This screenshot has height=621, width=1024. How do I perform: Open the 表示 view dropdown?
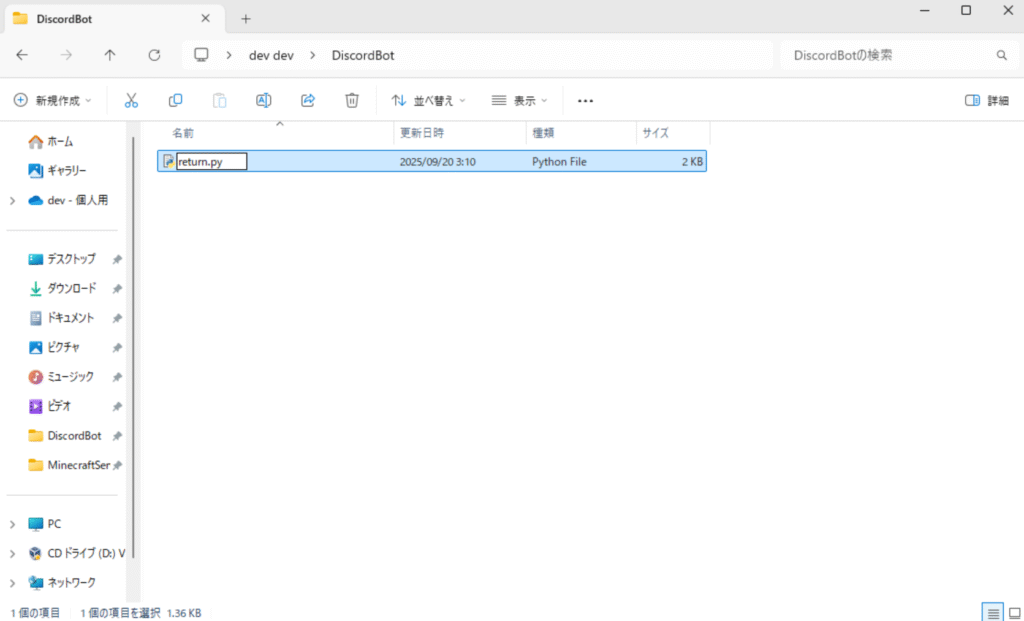[520, 100]
